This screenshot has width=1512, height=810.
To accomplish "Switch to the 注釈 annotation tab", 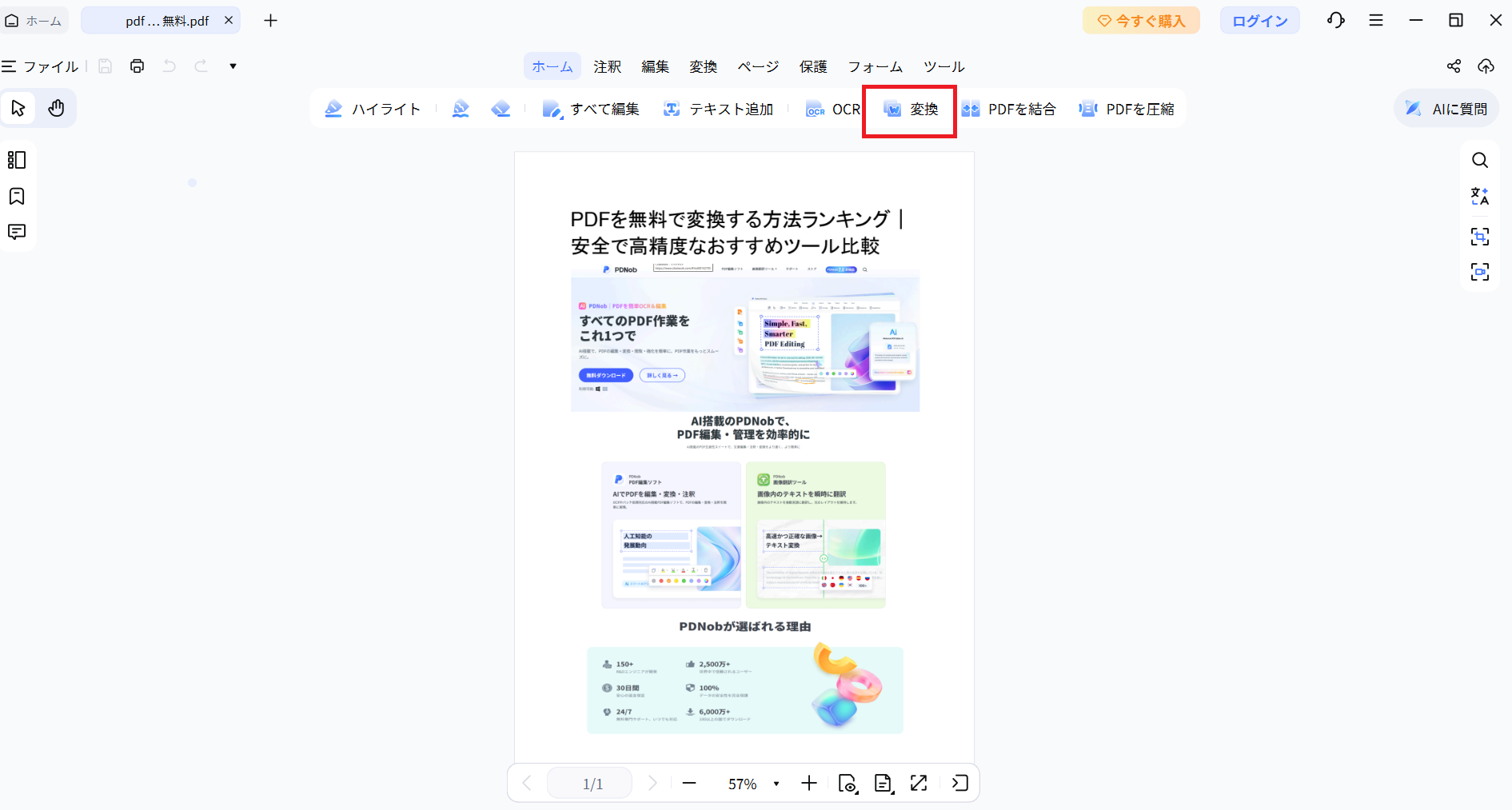I will click(x=608, y=66).
